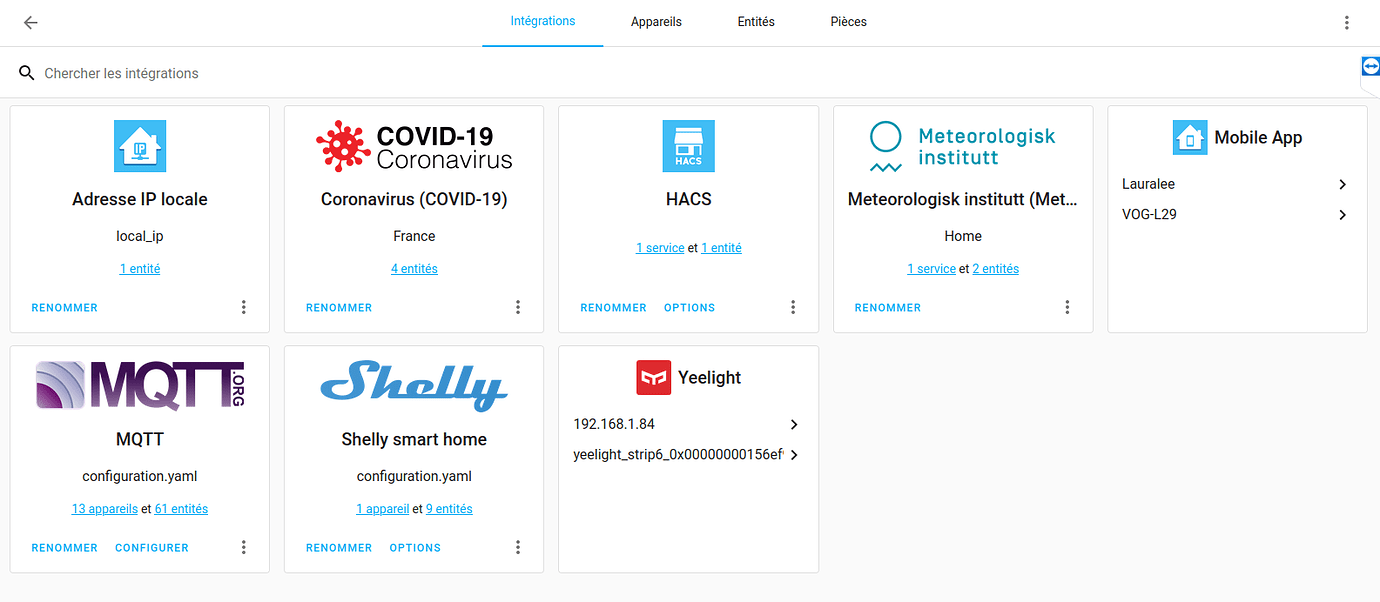
Task: Go back using the arrow icon
Action: tap(31, 22)
